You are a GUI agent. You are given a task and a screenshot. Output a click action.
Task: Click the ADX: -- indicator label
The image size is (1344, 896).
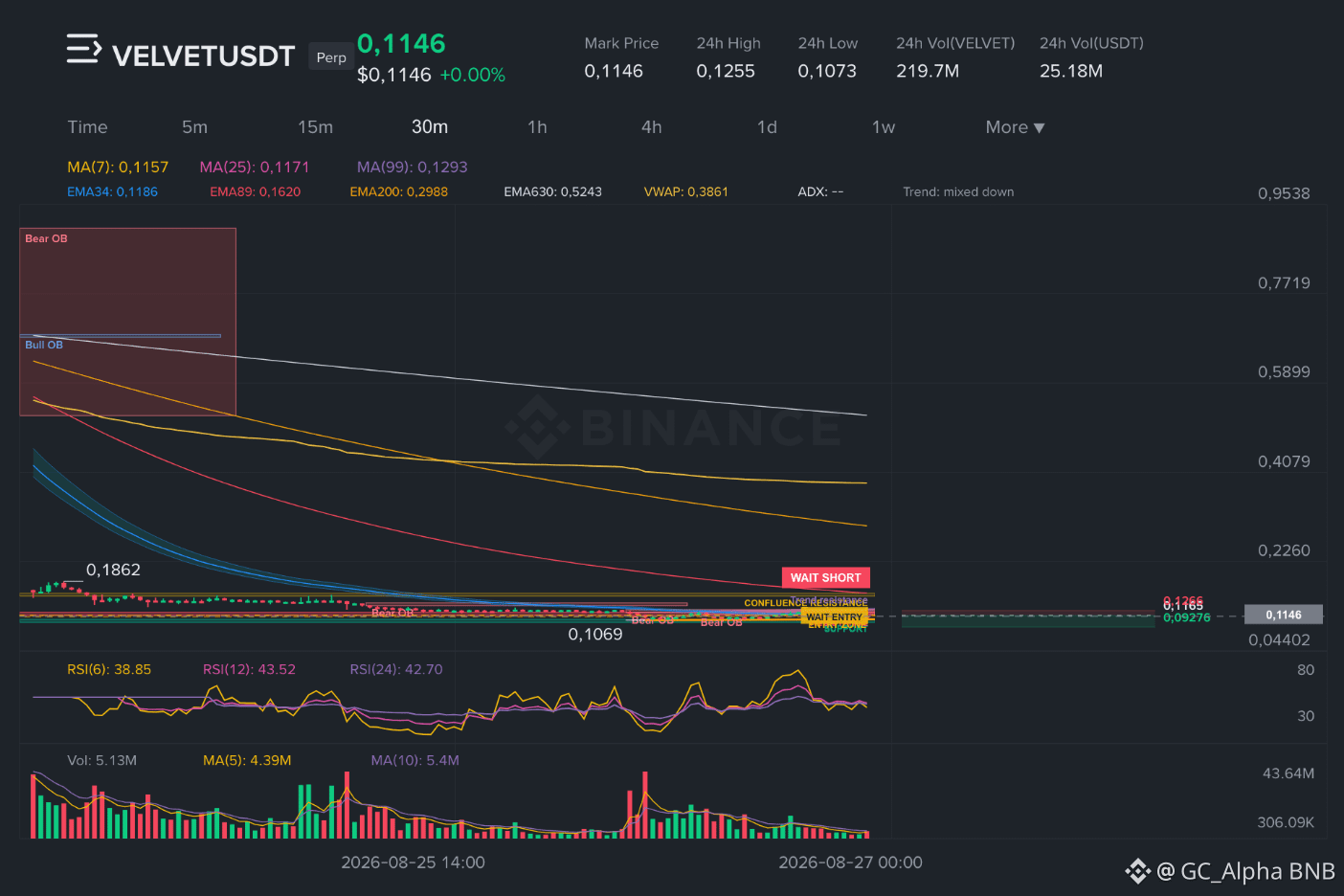click(x=820, y=191)
